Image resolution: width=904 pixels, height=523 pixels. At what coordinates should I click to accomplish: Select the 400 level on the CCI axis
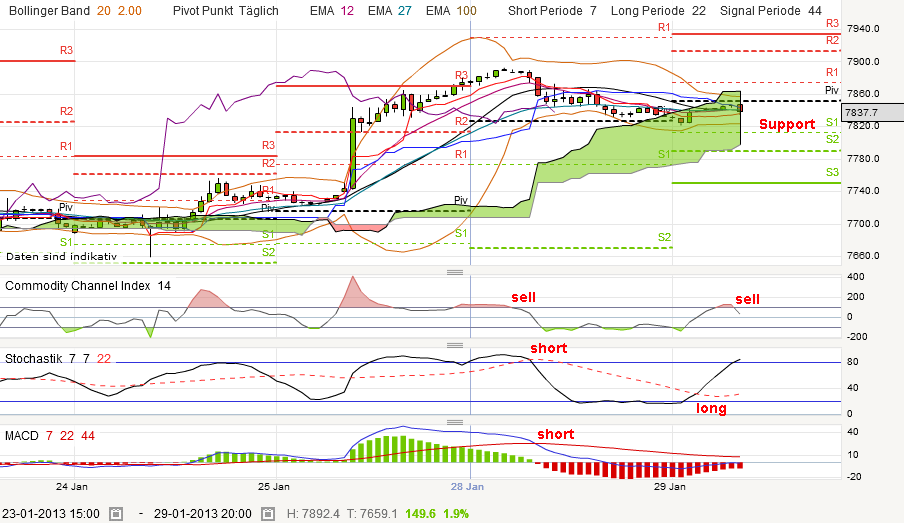point(856,277)
